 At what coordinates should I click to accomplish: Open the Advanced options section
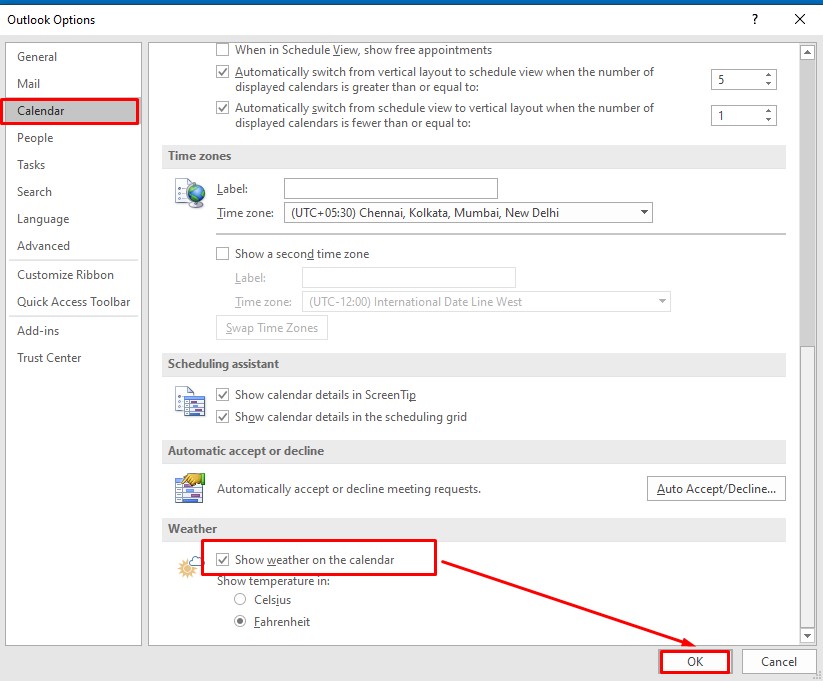tap(43, 245)
